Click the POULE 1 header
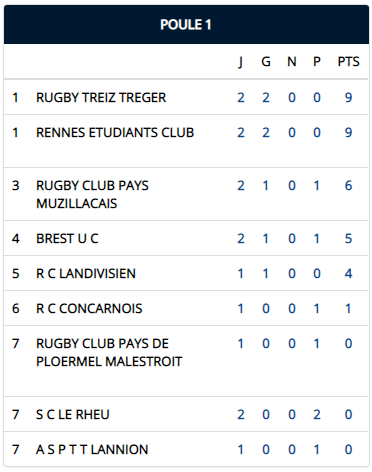The image size is (372, 472). coord(186,24)
